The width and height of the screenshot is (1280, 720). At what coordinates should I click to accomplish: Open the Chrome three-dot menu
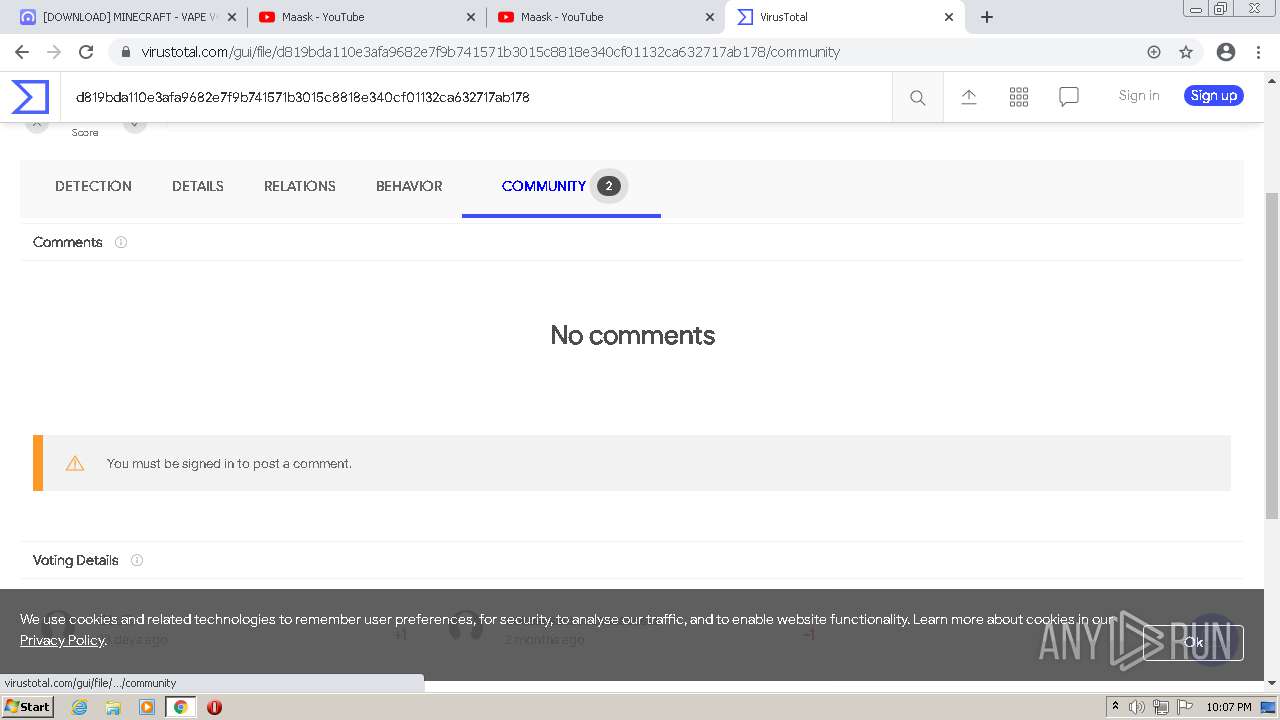1258,52
